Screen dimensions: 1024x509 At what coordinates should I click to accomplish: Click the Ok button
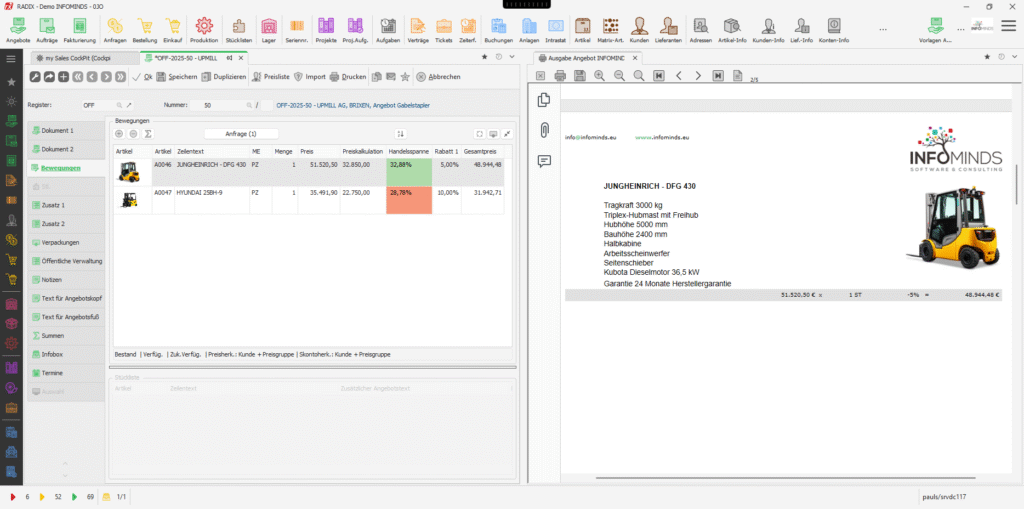pos(143,77)
